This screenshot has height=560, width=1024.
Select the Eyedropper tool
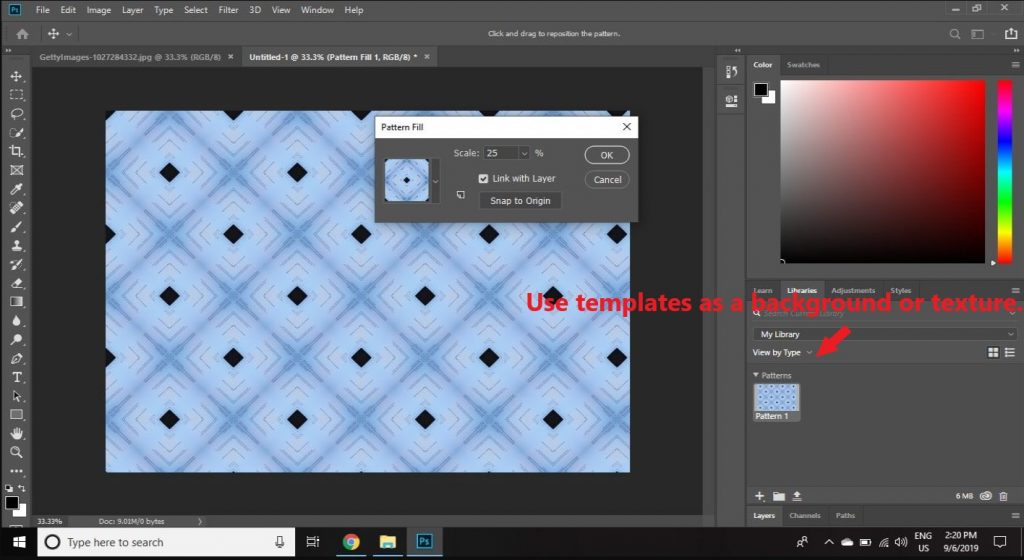point(16,189)
